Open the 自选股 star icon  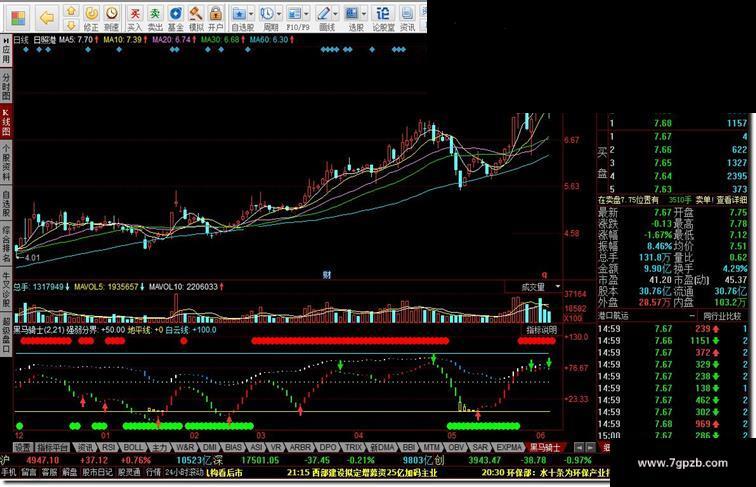coord(239,14)
